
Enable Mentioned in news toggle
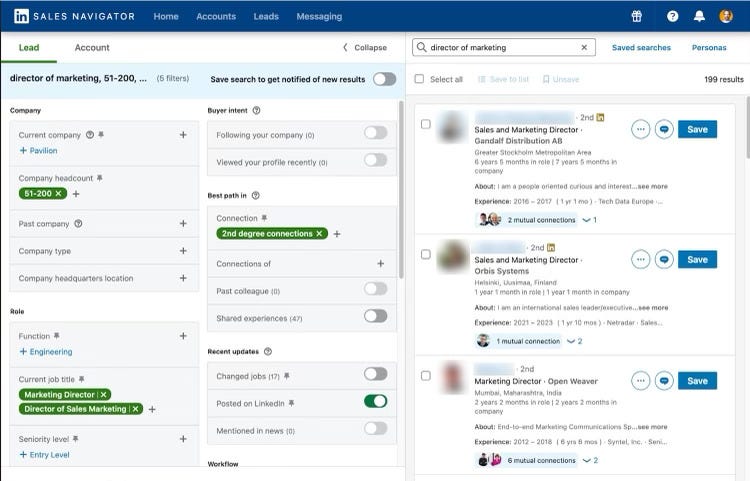375,428
